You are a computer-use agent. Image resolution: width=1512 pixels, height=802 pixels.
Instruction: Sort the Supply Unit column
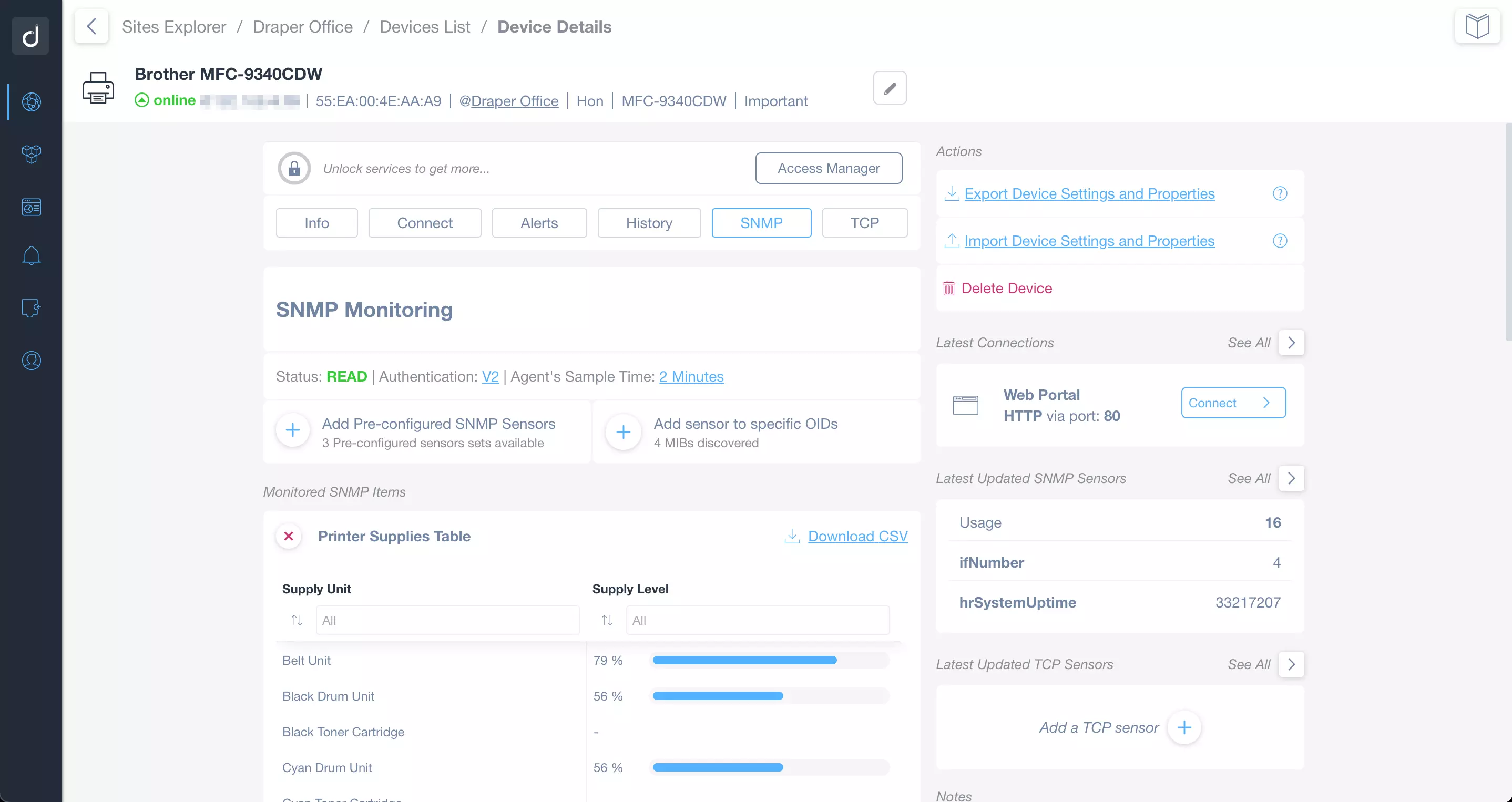297,620
